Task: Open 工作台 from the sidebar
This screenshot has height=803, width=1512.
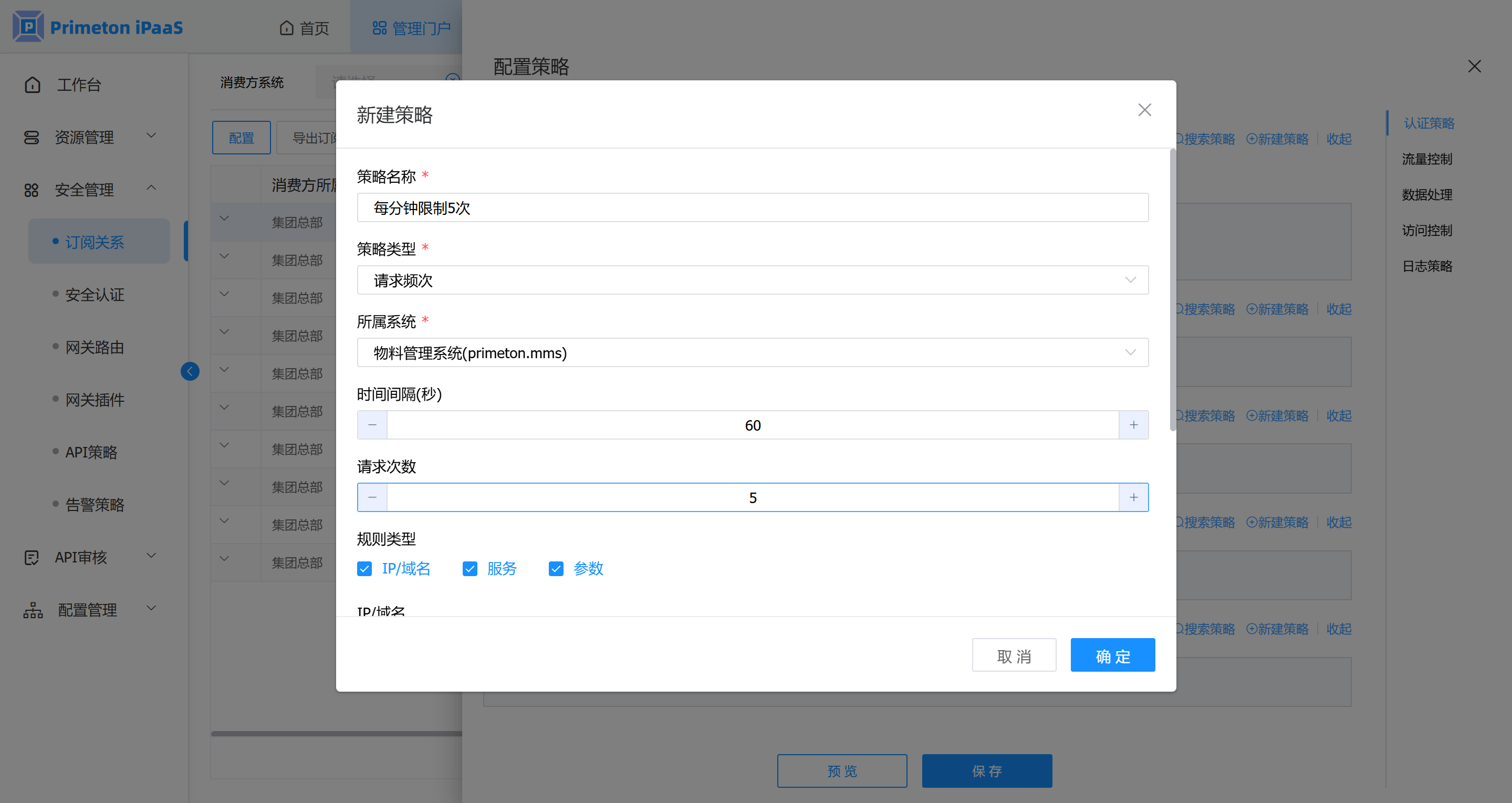Action: (x=79, y=85)
